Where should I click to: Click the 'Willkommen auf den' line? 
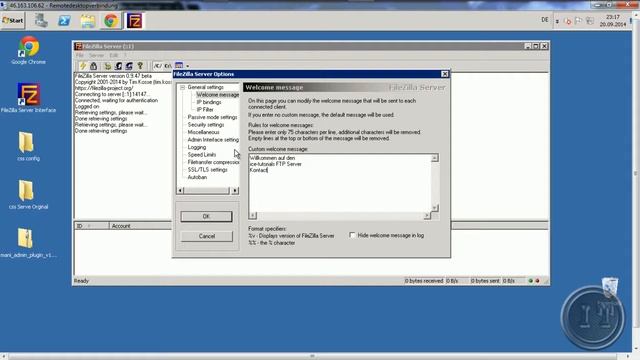pyautogui.click(x=272, y=158)
